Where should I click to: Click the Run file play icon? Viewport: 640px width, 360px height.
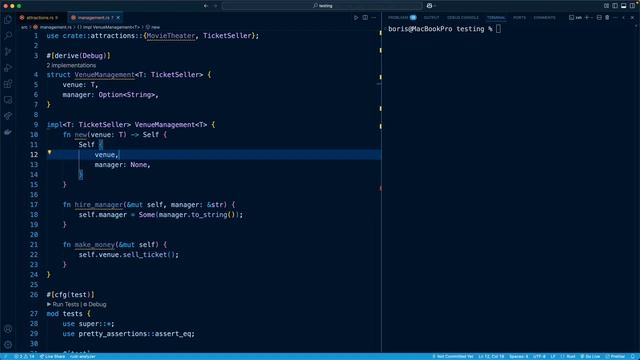coord(356,18)
